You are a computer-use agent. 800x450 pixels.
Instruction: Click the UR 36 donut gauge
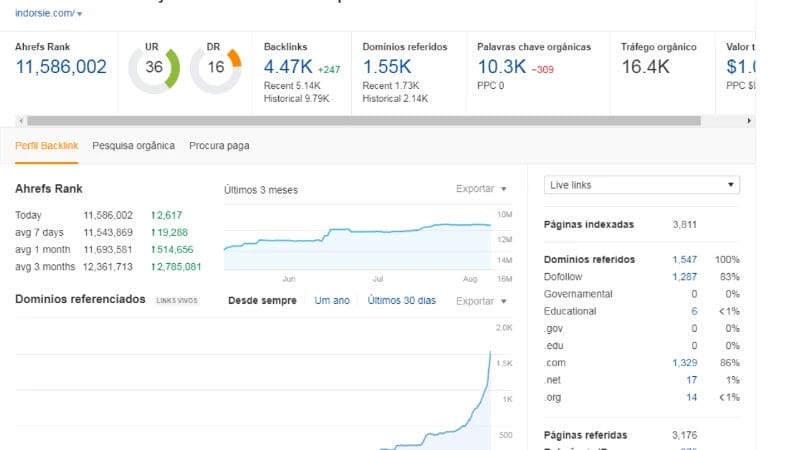coord(154,68)
